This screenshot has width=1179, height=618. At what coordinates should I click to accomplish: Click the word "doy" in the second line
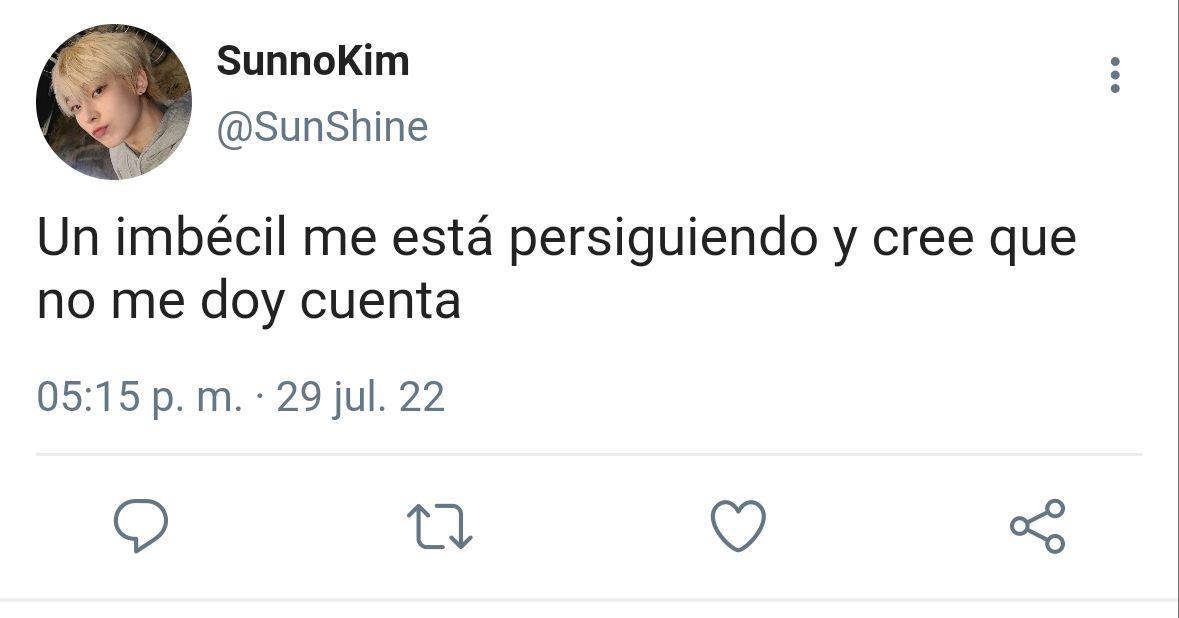click(242, 303)
